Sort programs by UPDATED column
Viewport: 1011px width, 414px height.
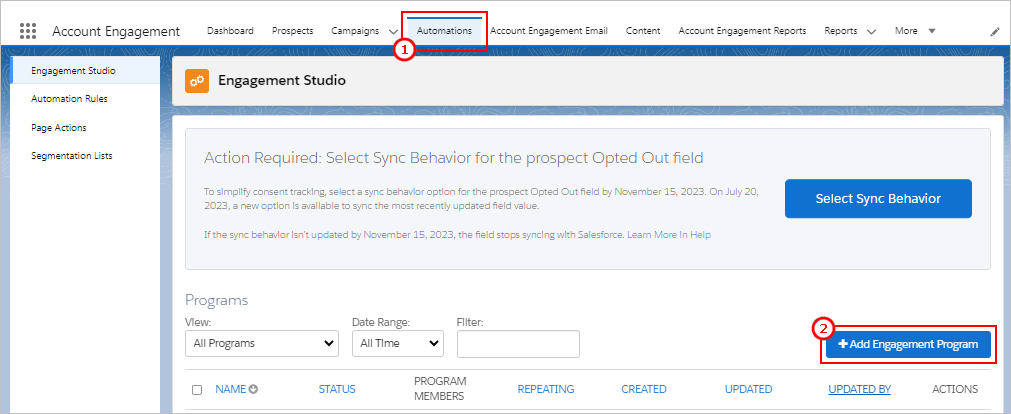pyautogui.click(x=749, y=389)
